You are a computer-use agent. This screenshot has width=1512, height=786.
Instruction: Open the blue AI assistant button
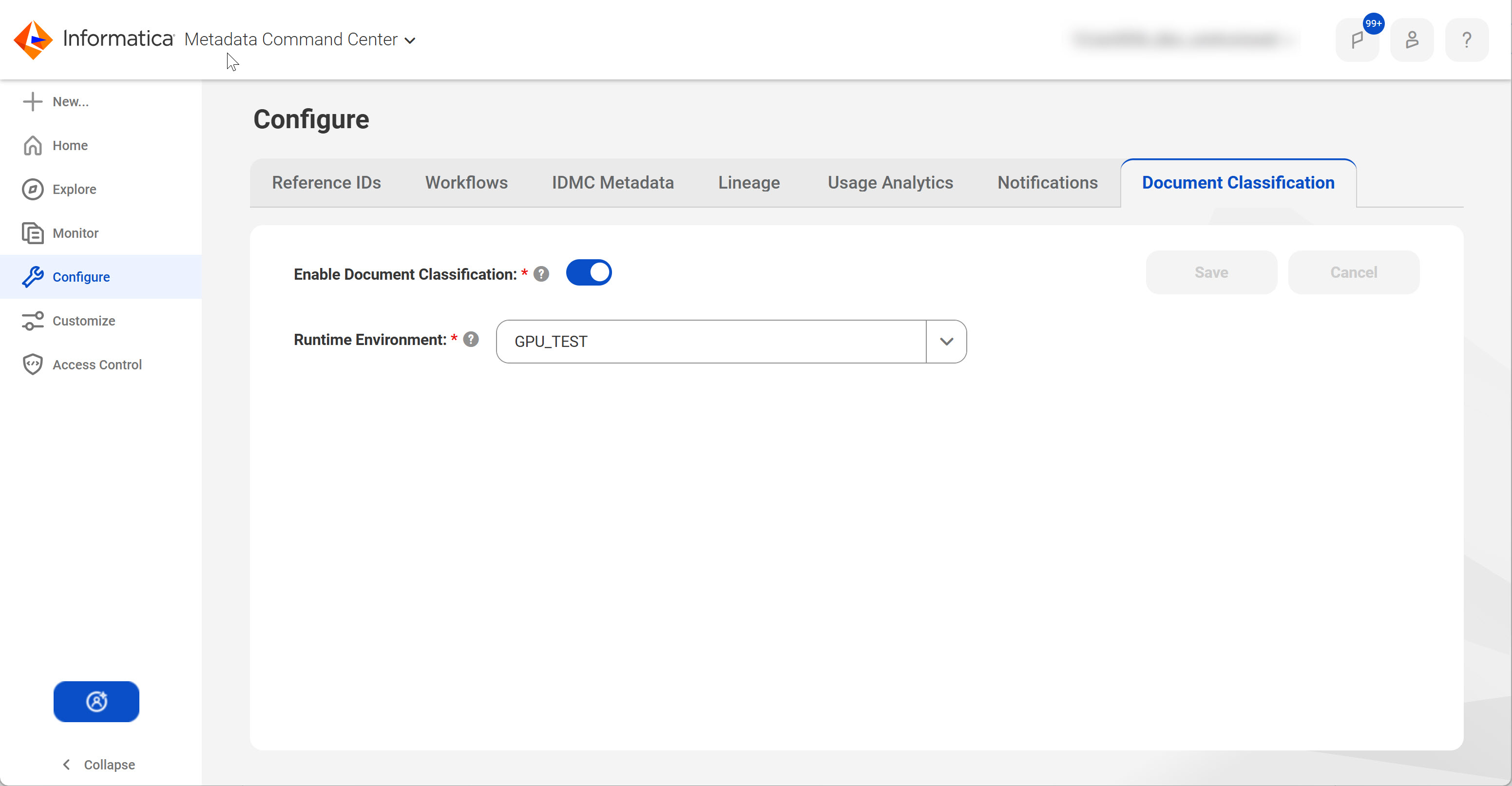tap(96, 702)
